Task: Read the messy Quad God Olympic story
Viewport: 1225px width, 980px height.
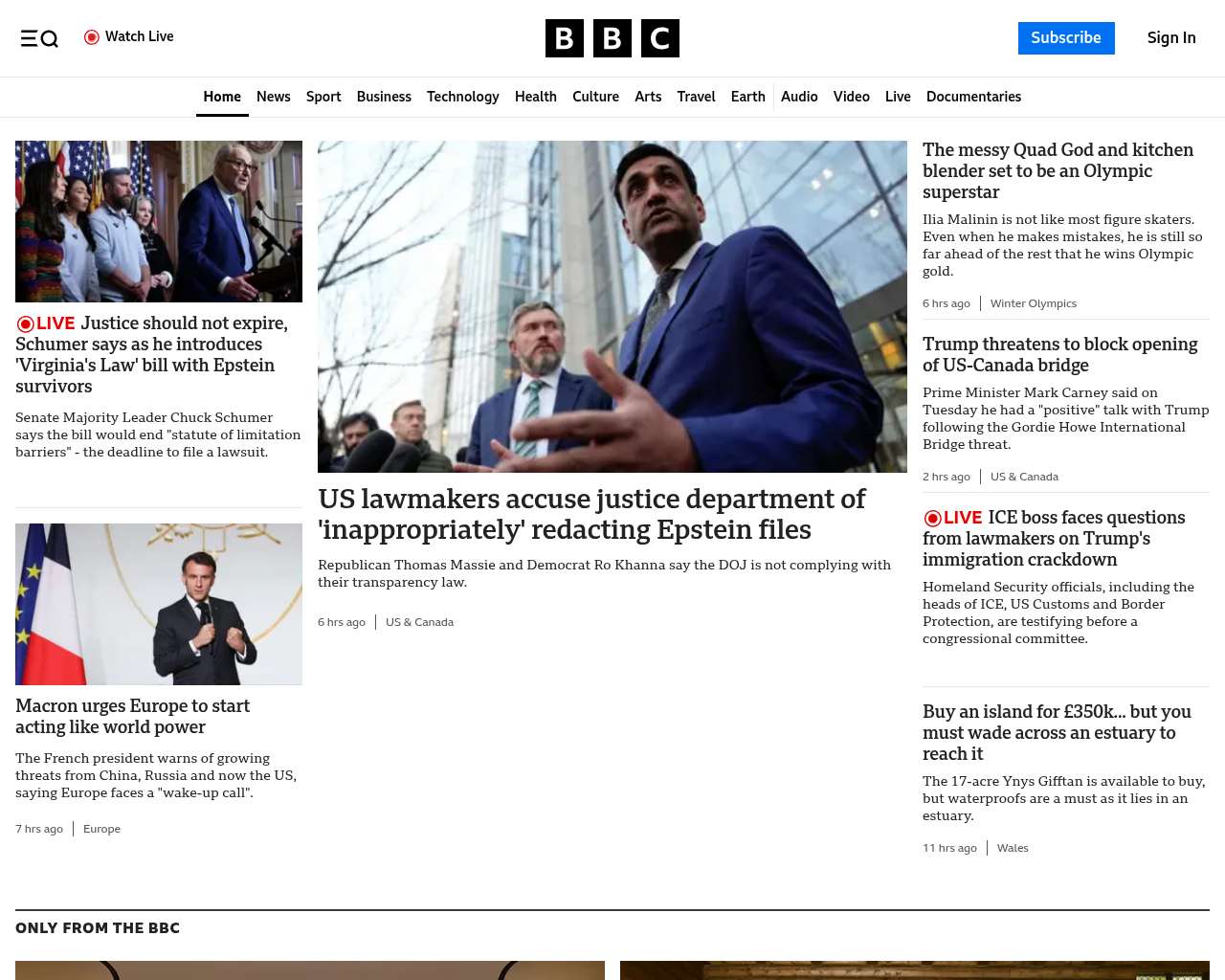Action: click(x=1058, y=171)
